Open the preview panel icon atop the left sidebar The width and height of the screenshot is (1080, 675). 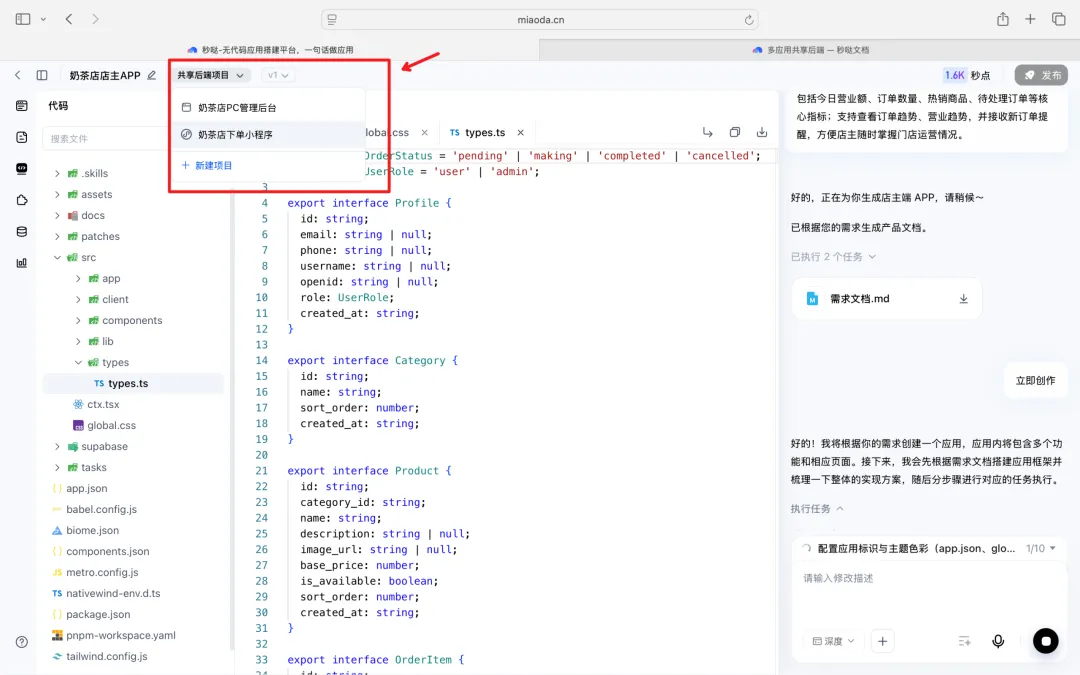tap(22, 105)
